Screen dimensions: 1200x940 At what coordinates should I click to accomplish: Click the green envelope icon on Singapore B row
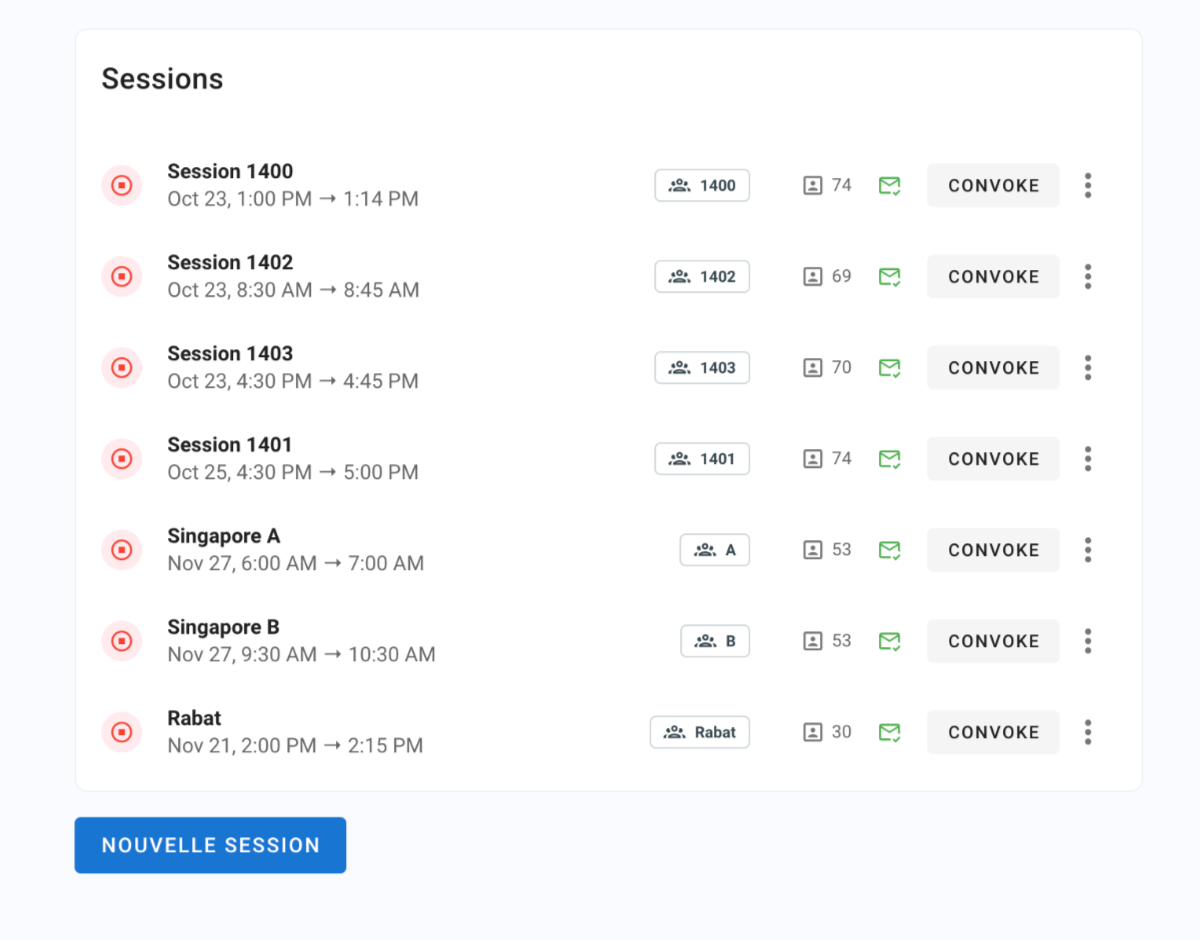889,641
